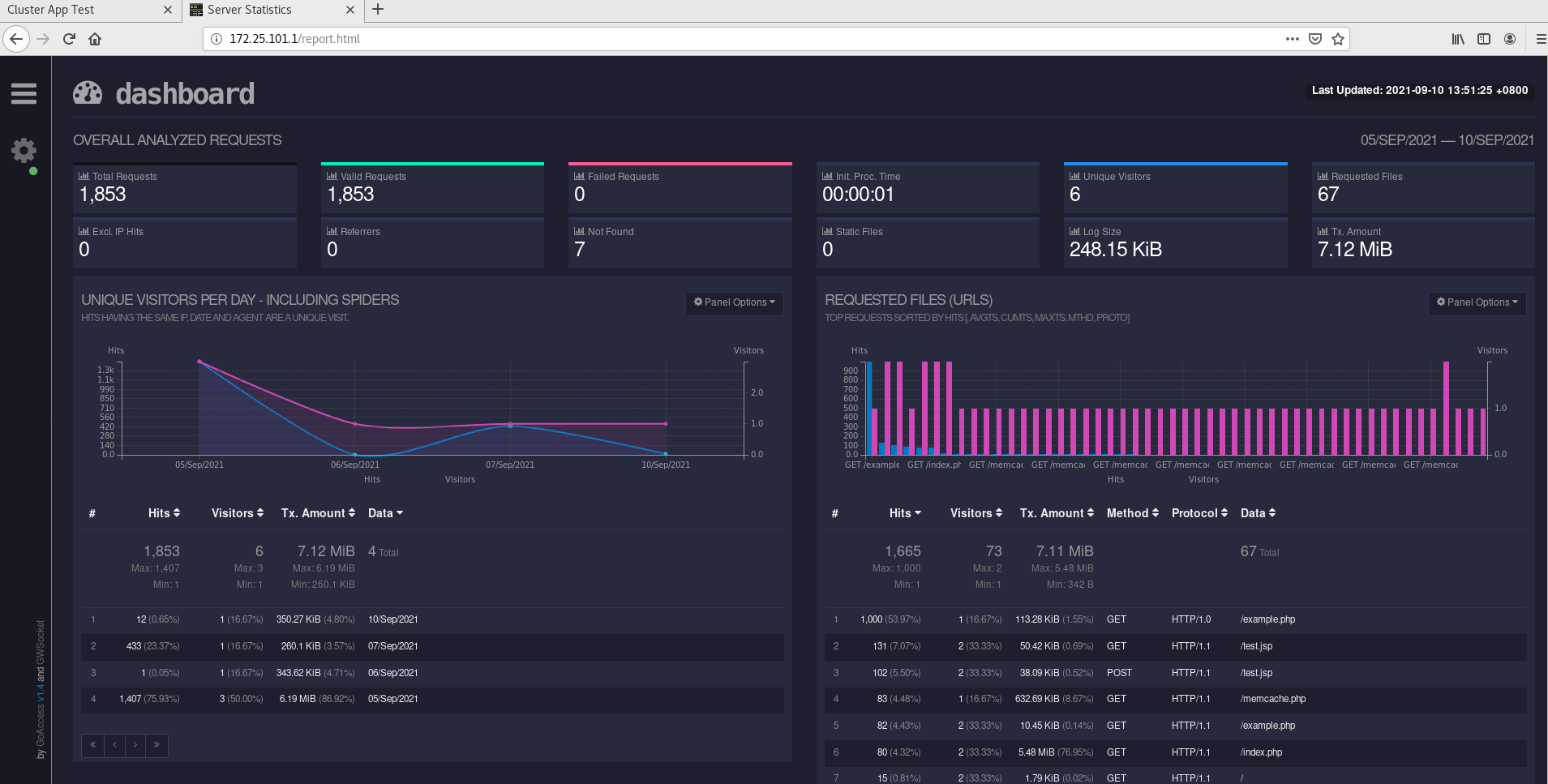Reload the report page
This screenshot has height=784, width=1548.
(x=69, y=39)
